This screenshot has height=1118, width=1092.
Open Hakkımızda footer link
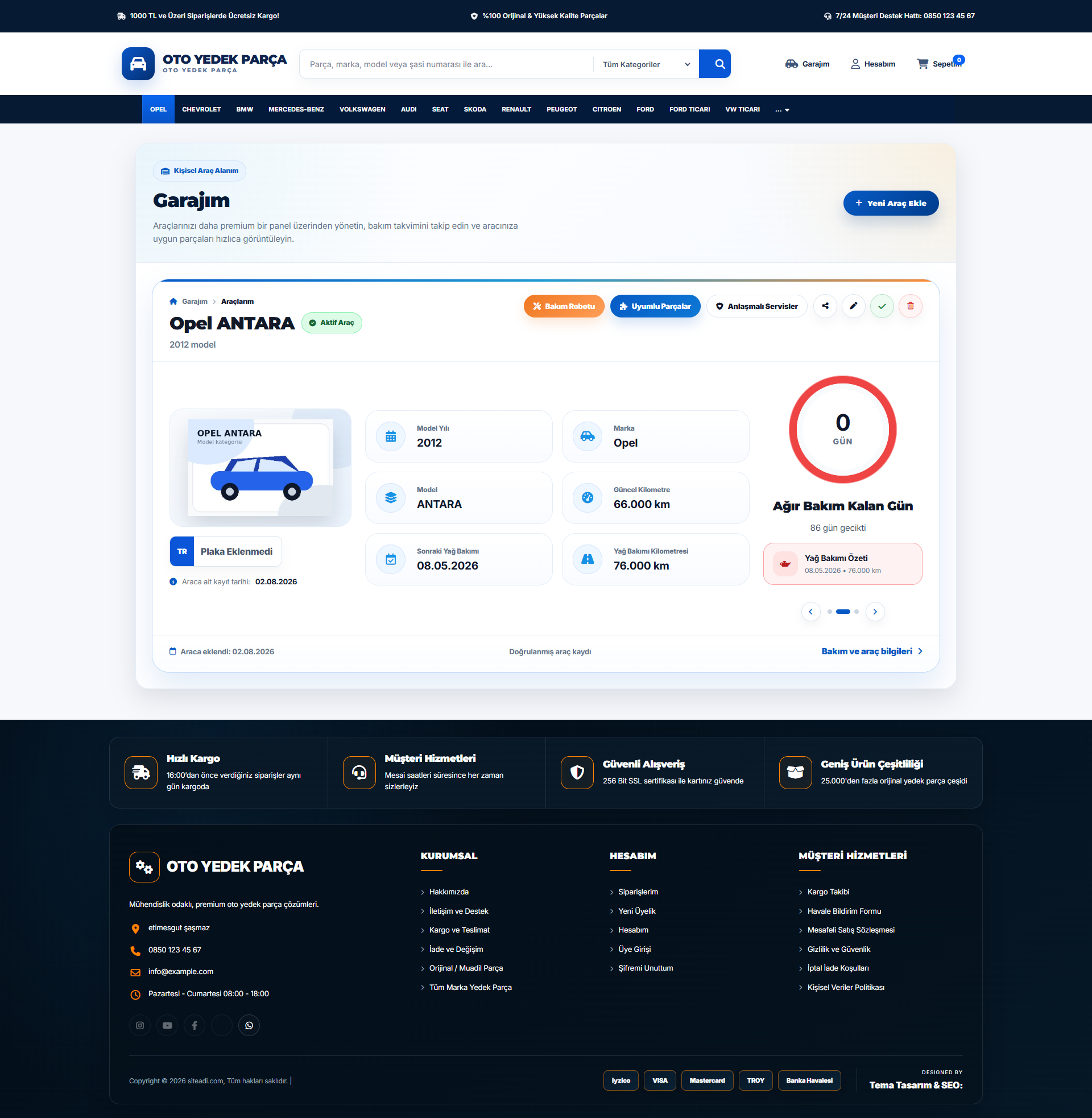(449, 892)
